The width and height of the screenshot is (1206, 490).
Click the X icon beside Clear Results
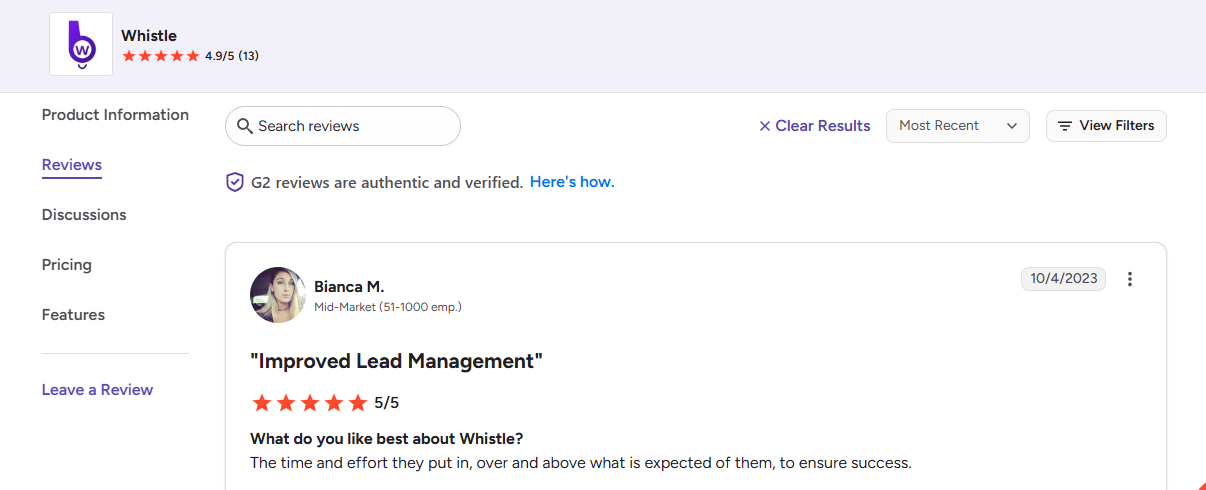[765, 126]
